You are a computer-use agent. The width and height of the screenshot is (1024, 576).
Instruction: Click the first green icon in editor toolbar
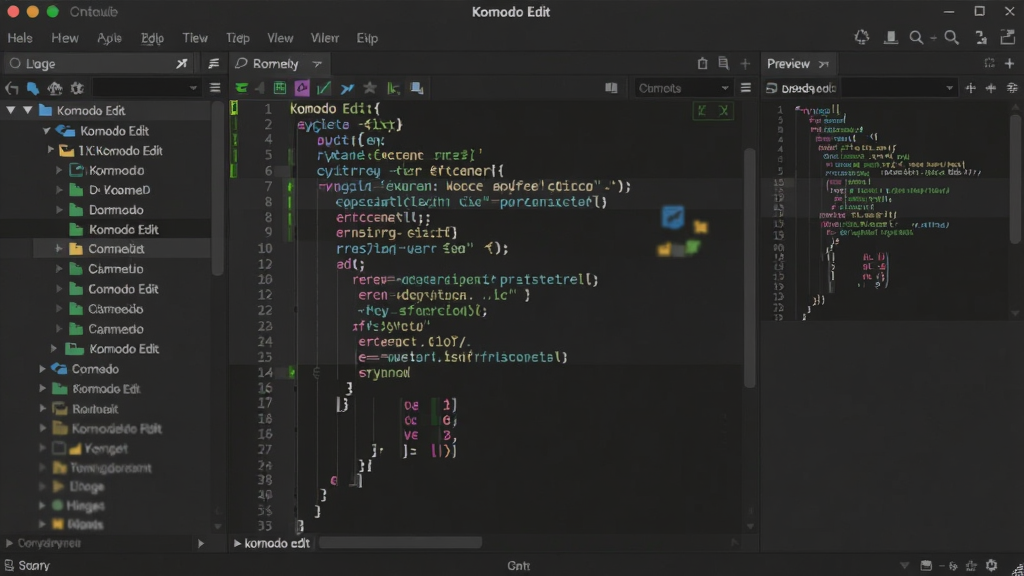pyautogui.click(x=242, y=88)
